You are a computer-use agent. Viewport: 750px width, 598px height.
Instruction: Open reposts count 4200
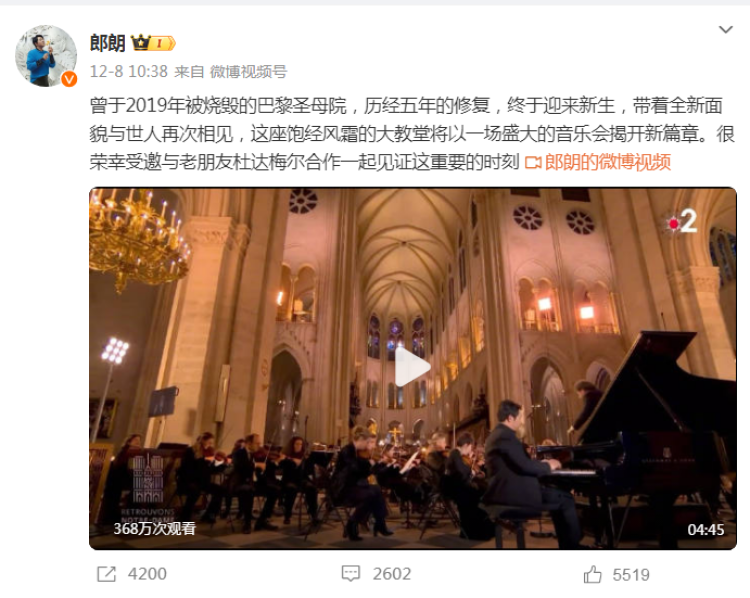[x=147, y=574]
